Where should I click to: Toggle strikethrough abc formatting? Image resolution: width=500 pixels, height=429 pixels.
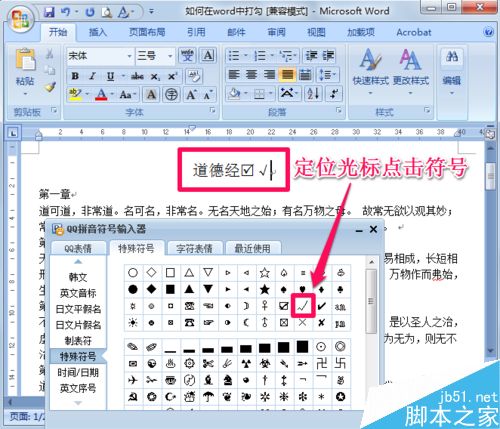[x=137, y=76]
